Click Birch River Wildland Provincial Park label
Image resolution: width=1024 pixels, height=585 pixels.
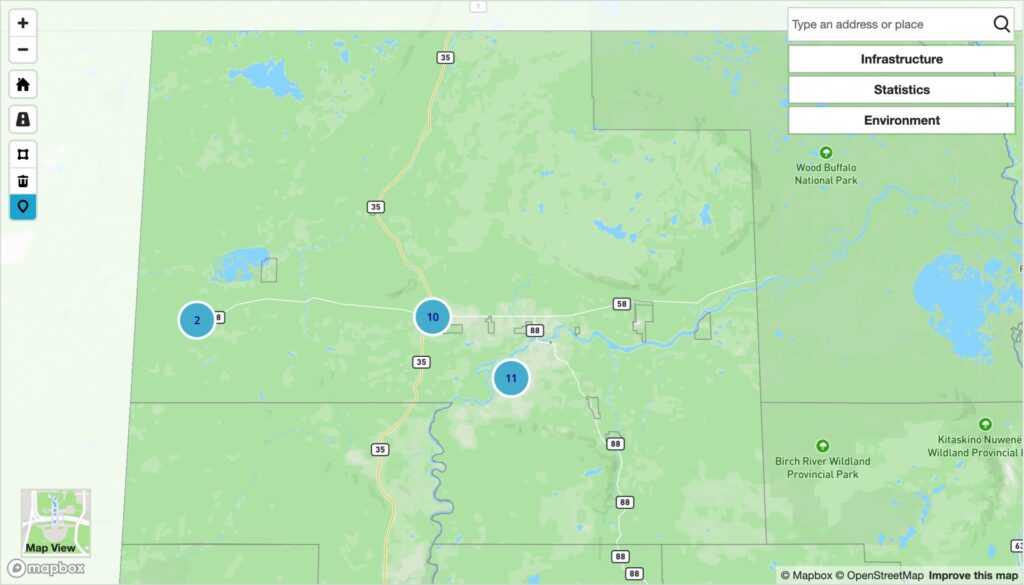tap(822, 467)
